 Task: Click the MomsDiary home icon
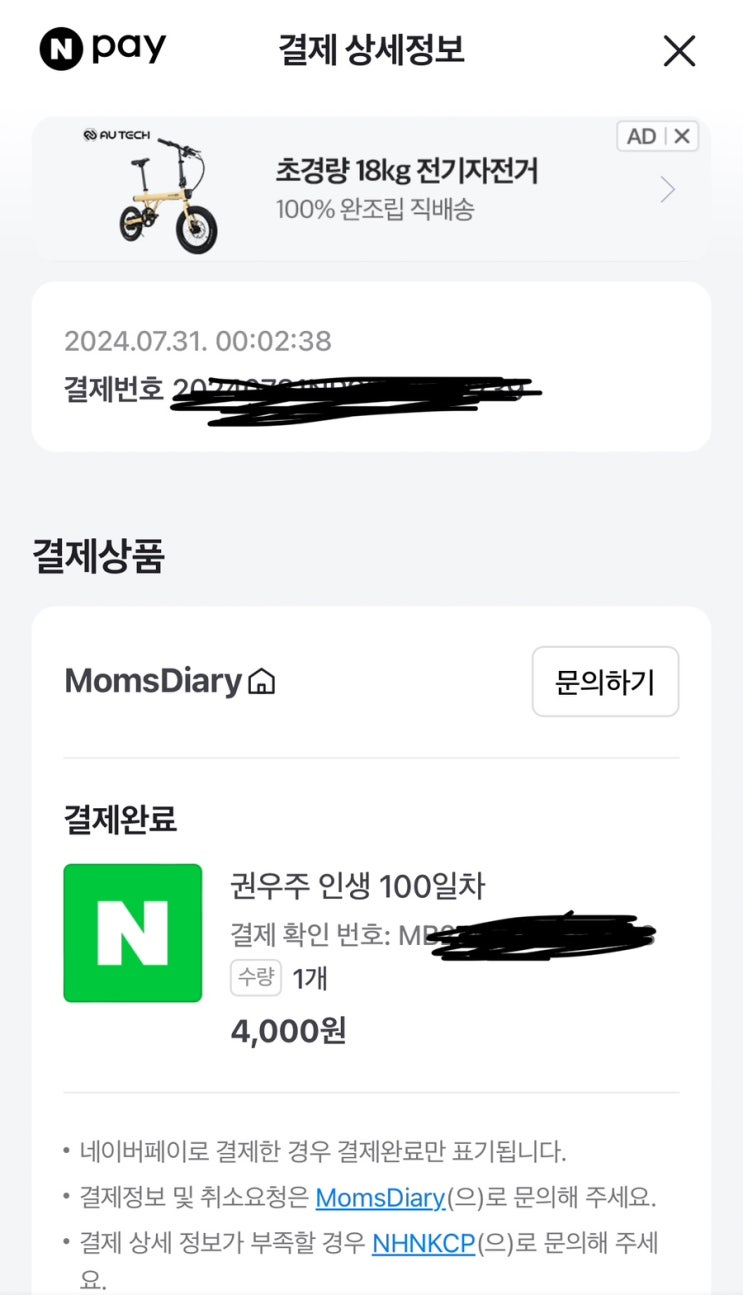tap(262, 682)
